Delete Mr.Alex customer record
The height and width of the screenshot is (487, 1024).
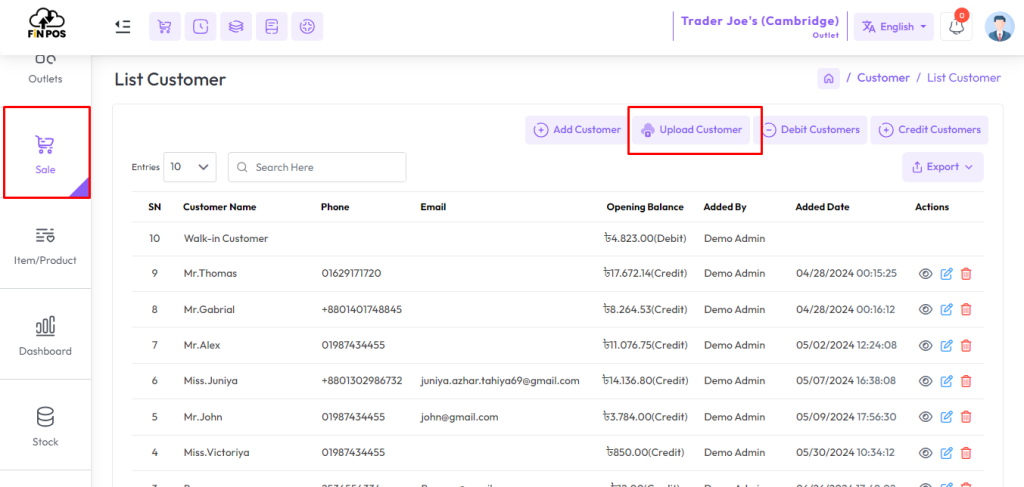point(967,345)
